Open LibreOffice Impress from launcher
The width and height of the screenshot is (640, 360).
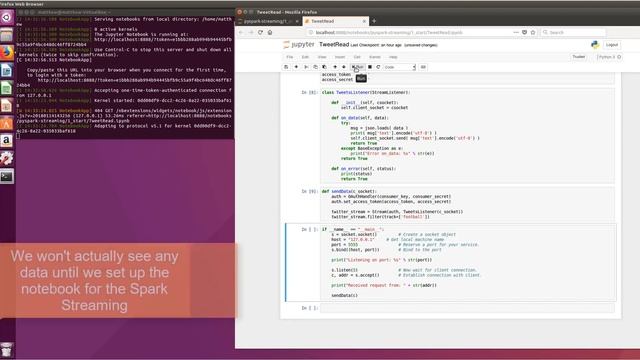[7, 105]
